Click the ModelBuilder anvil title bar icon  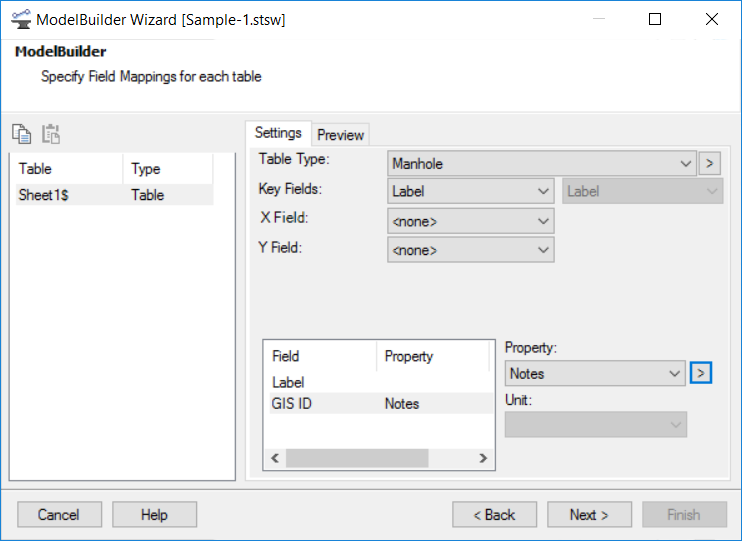tap(21, 19)
